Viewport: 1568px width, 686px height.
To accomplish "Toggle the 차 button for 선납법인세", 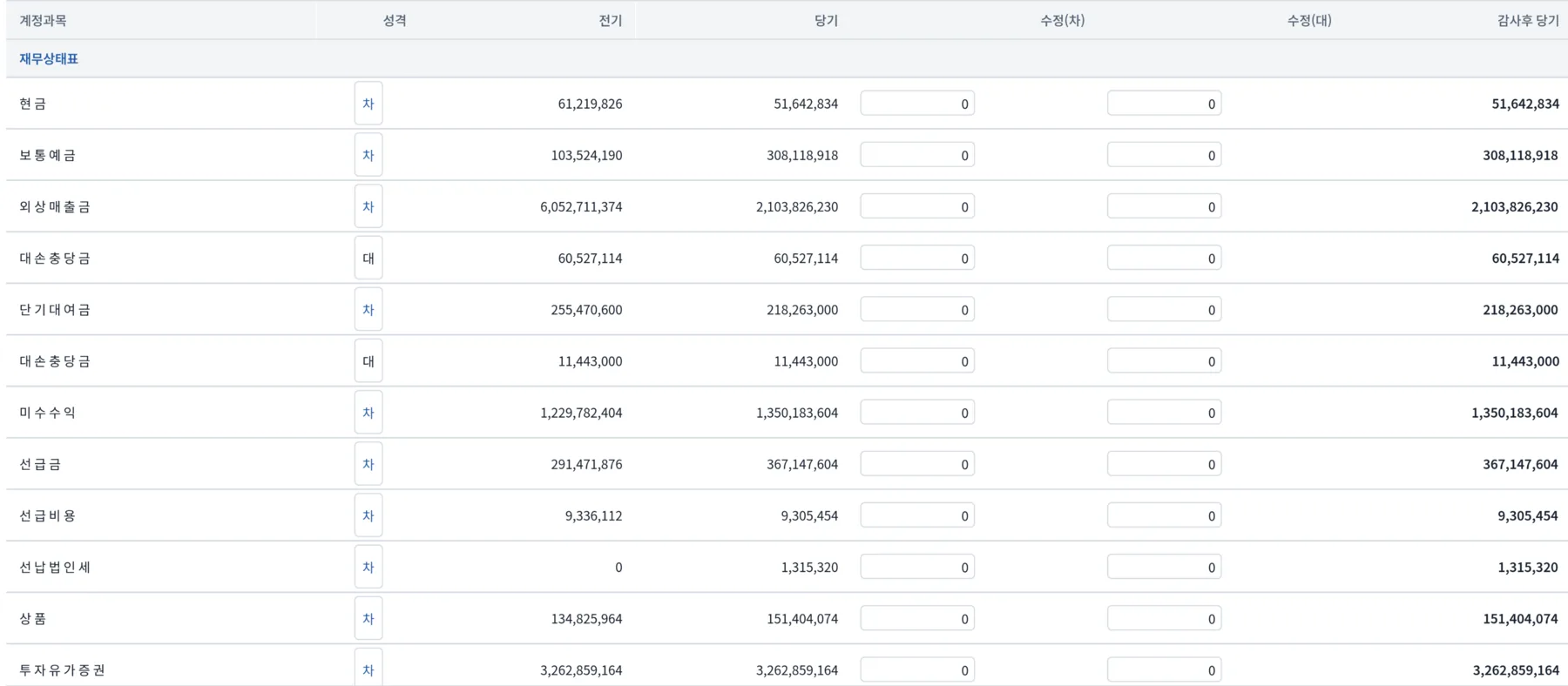I will point(368,567).
